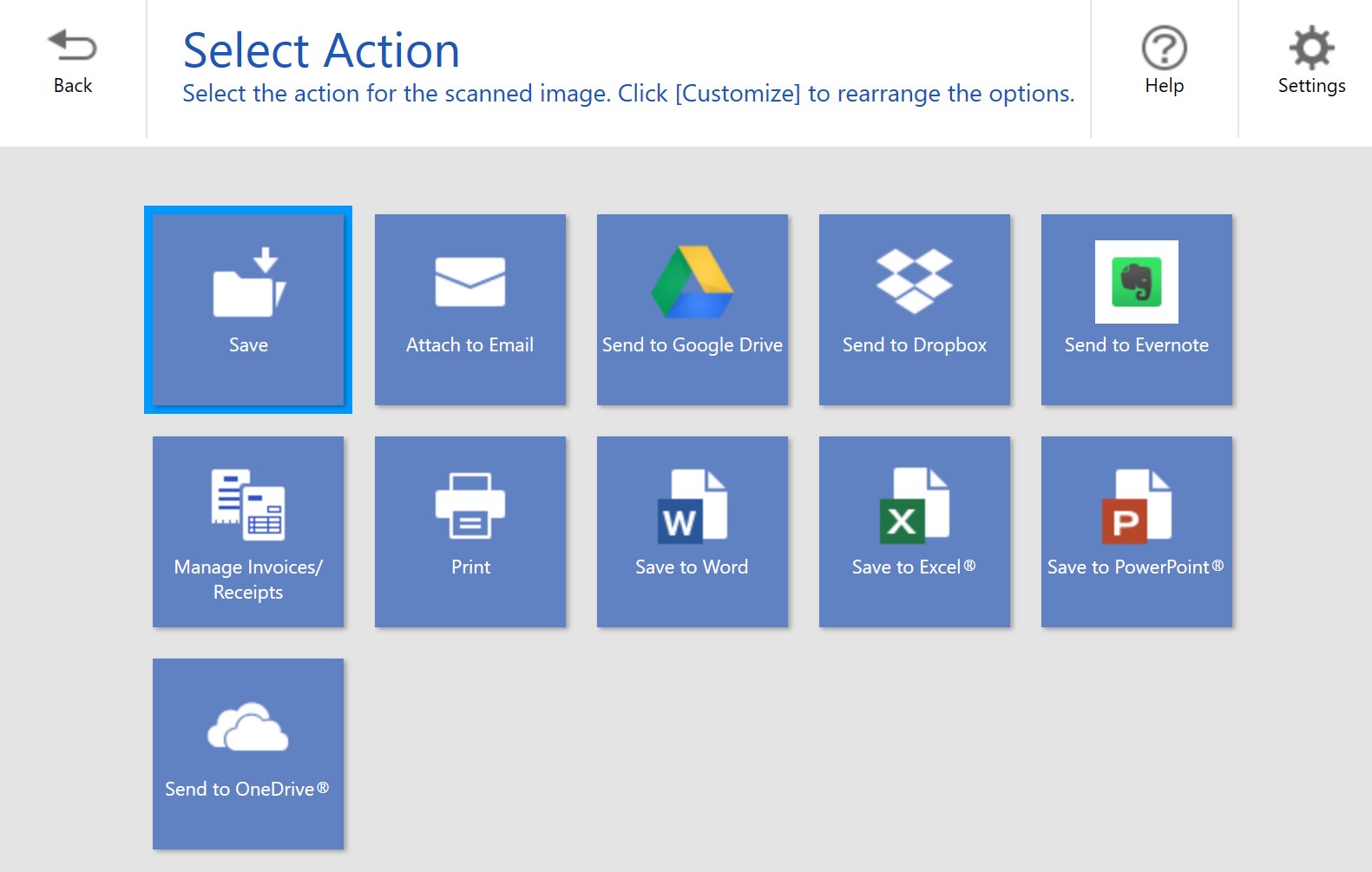Image resolution: width=1372 pixels, height=872 pixels.
Task: Pick the Dropbox logo icon
Action: click(x=914, y=282)
